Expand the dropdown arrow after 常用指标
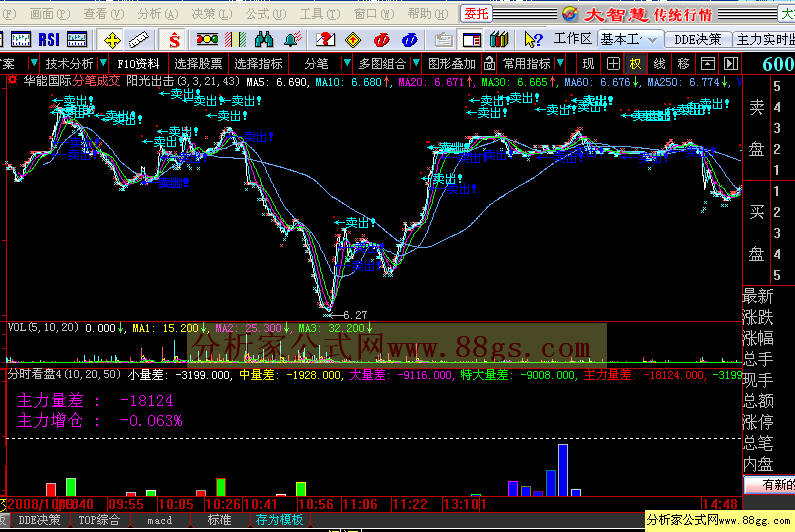The image size is (795, 532). [560, 63]
